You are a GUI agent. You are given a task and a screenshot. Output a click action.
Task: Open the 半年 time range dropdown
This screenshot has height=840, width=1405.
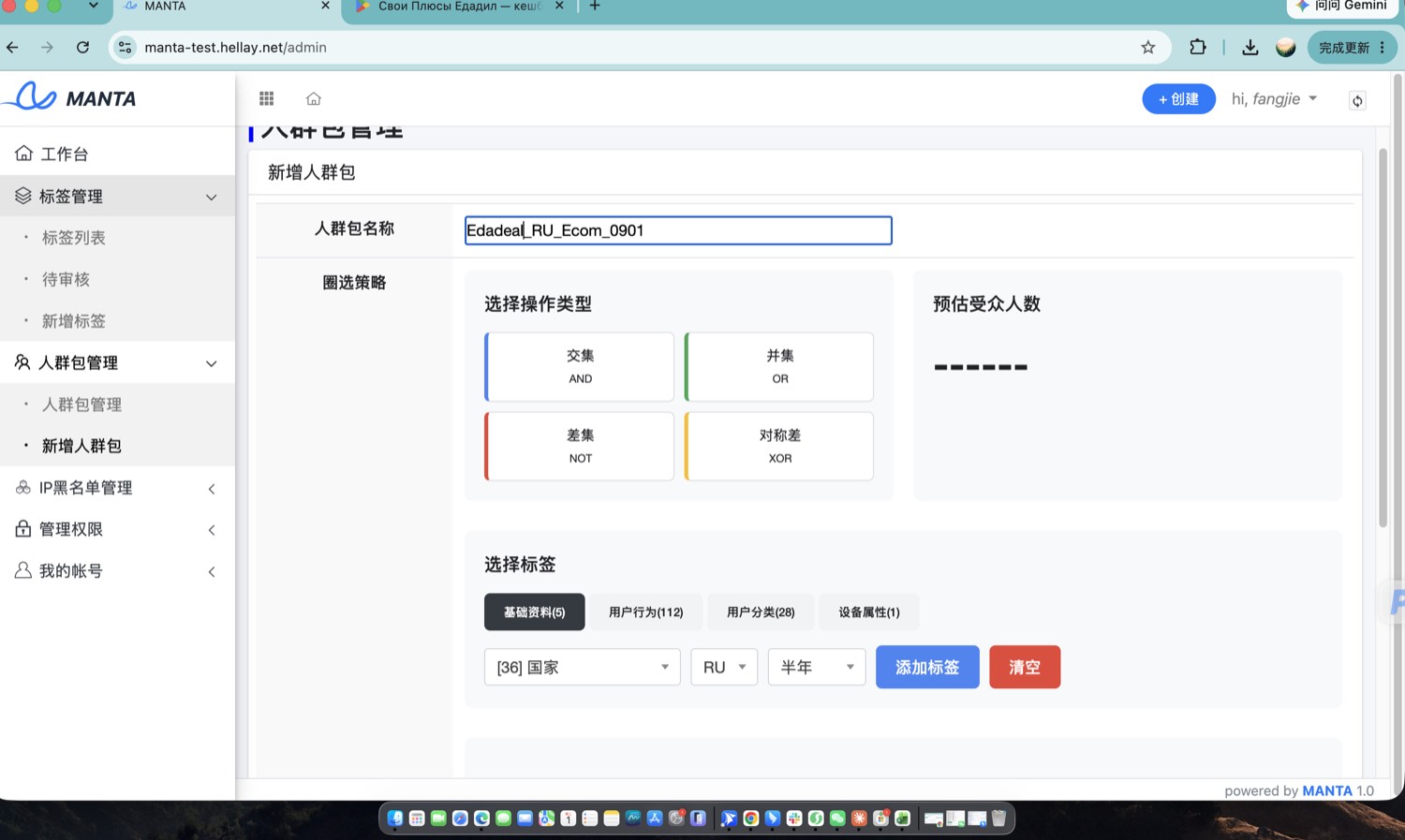817,667
